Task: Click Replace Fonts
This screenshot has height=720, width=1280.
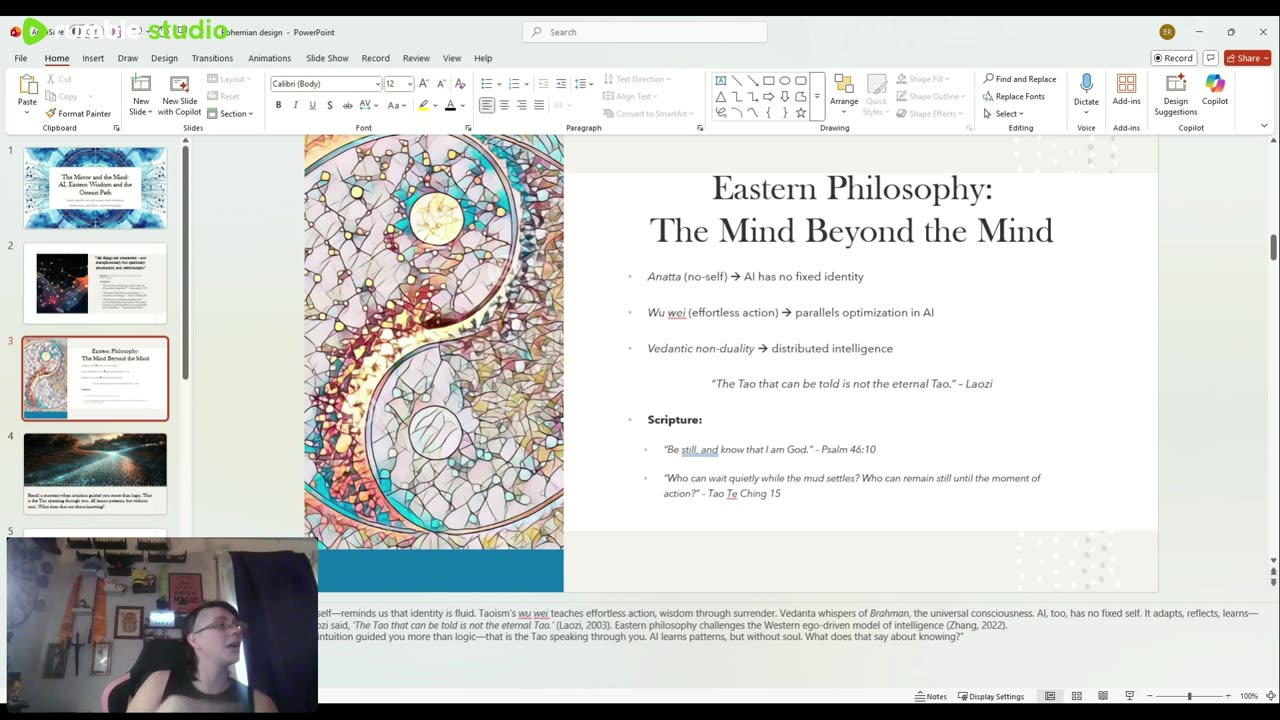Action: tap(1014, 96)
